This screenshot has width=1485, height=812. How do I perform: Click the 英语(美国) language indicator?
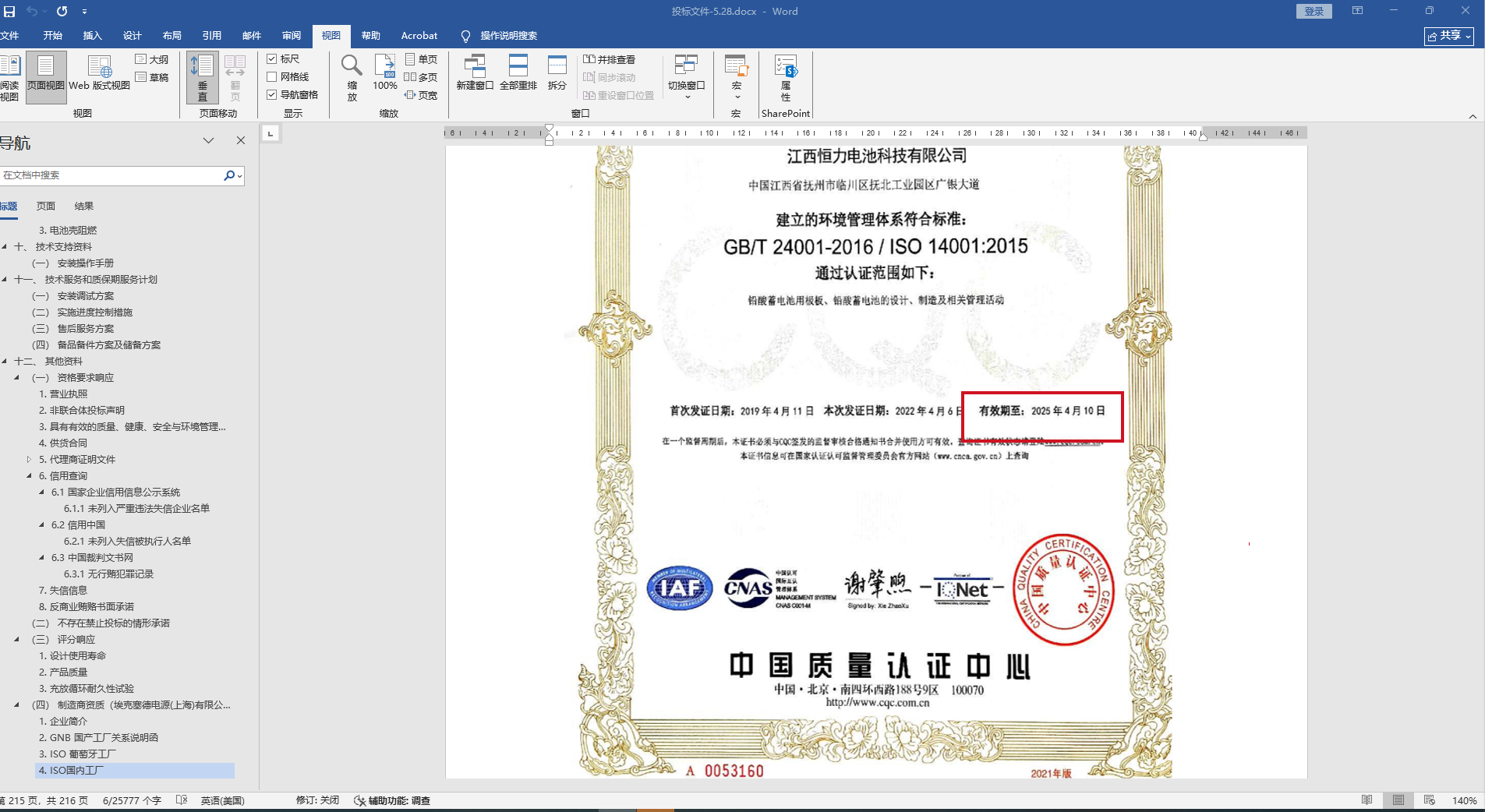[x=222, y=800]
